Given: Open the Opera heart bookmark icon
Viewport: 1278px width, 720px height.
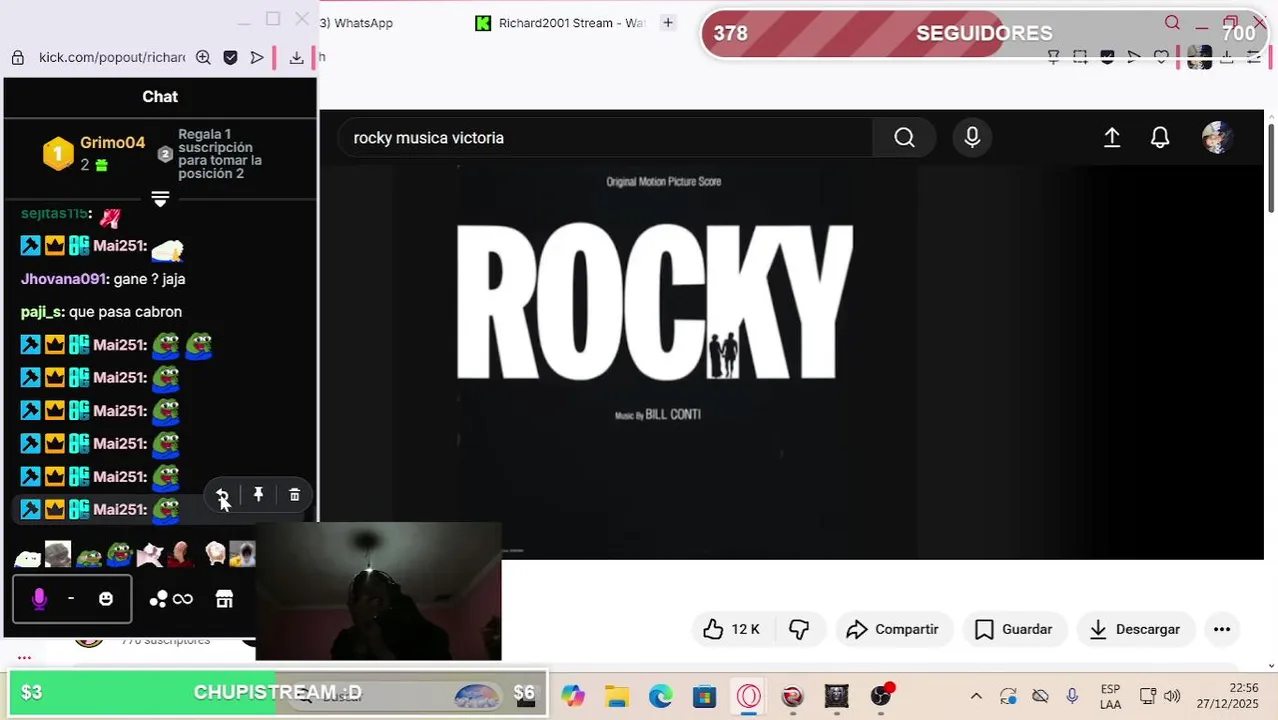Looking at the screenshot, I should pos(1161,57).
